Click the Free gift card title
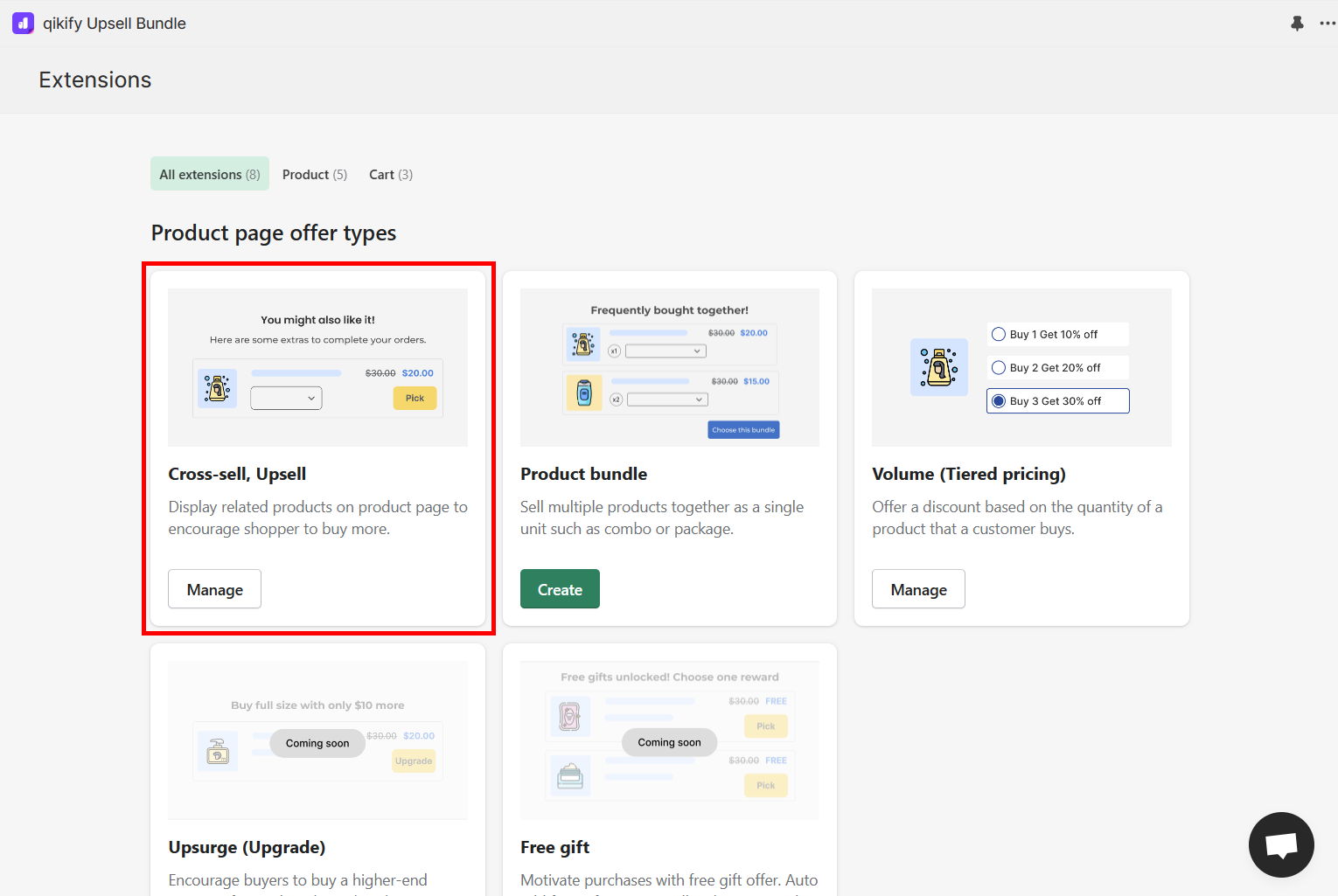 coord(554,847)
